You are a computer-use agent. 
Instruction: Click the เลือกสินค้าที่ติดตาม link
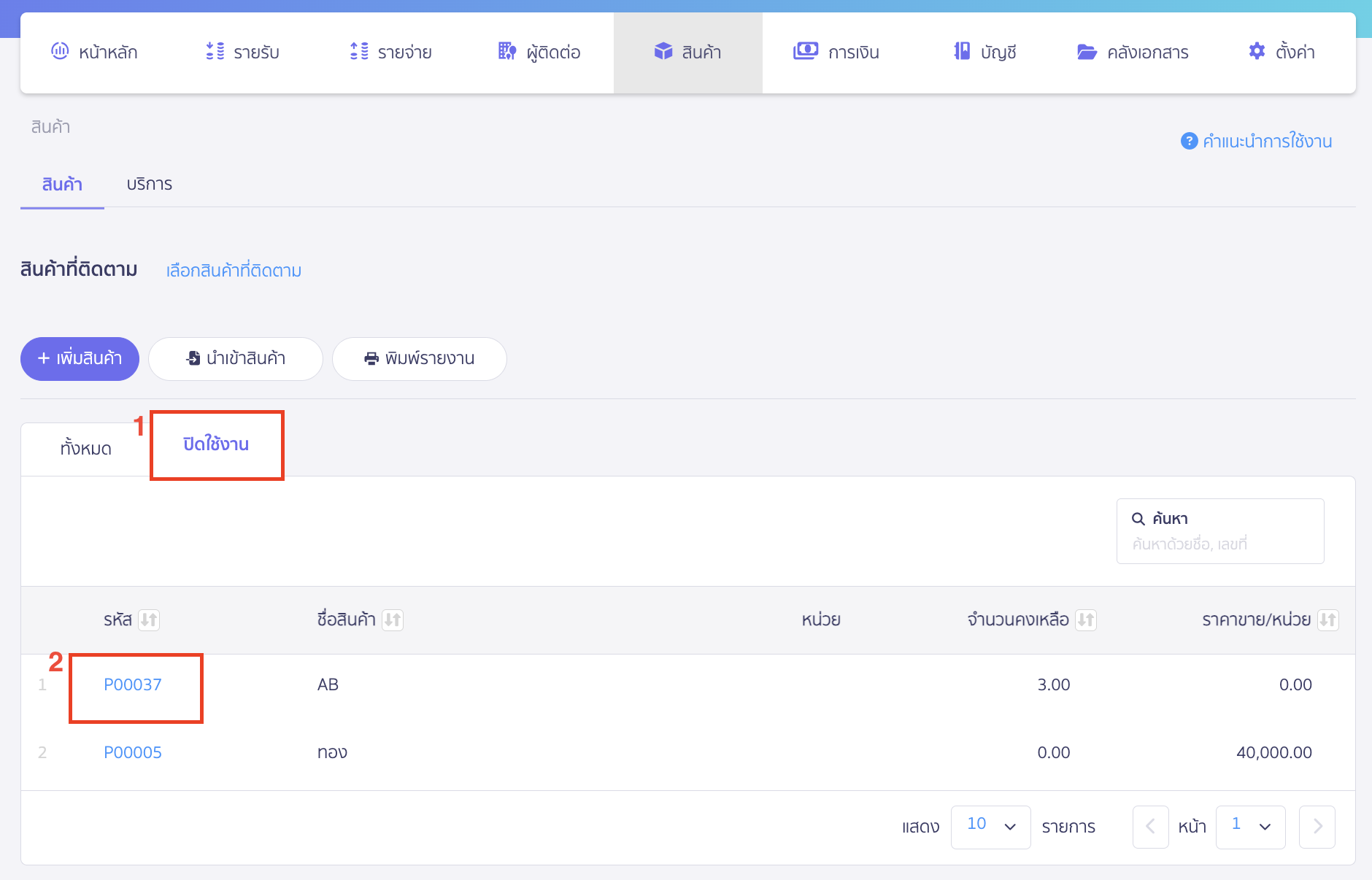point(234,271)
